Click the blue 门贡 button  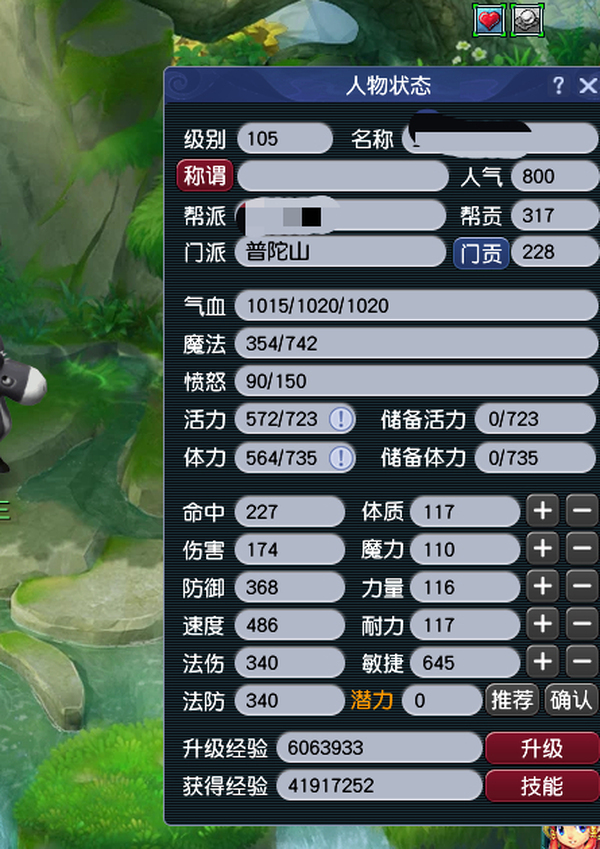click(481, 253)
